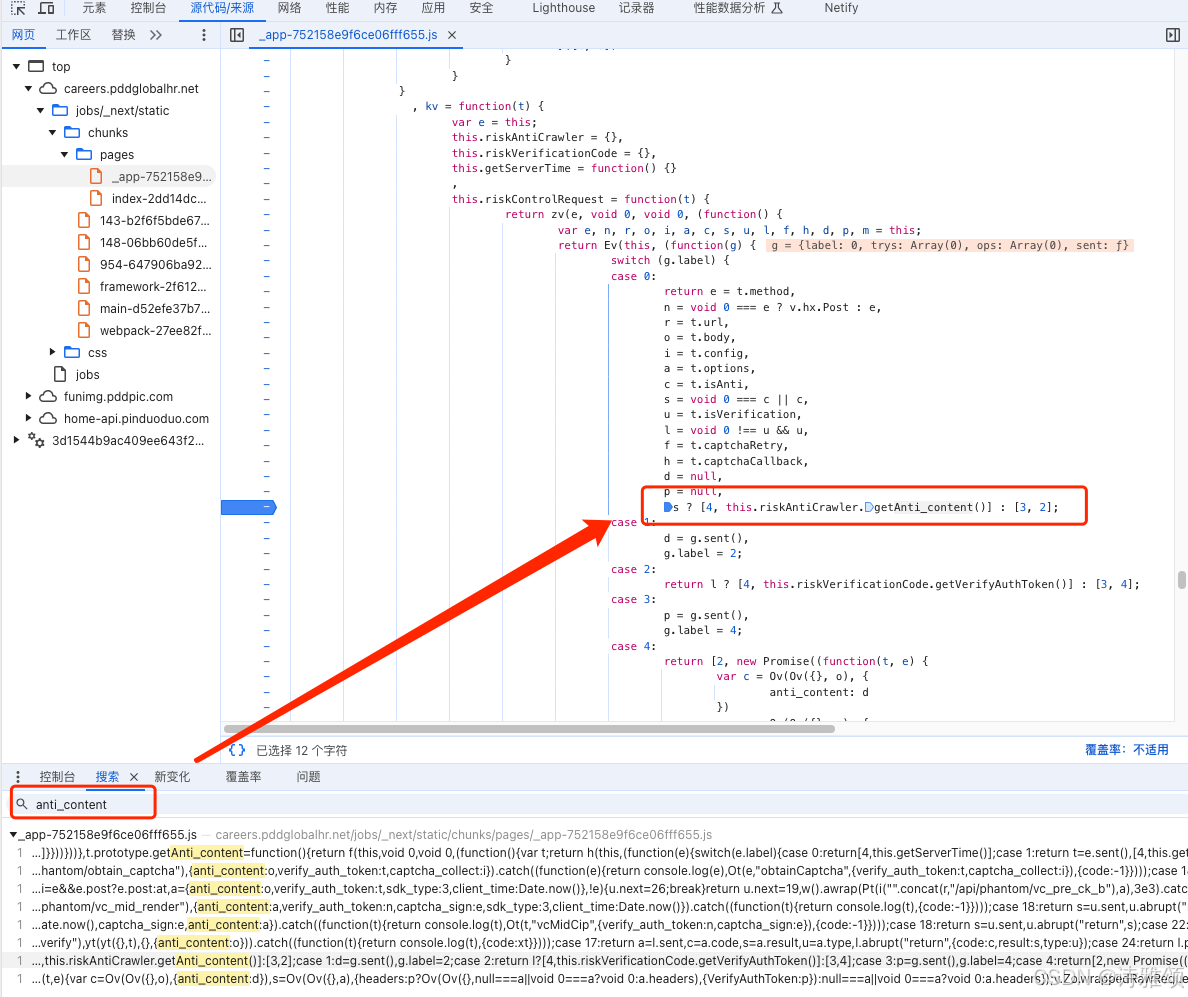The width and height of the screenshot is (1188, 997).
Task: Expand the home-api.pinduoduo.com node
Action: [x=28, y=417]
